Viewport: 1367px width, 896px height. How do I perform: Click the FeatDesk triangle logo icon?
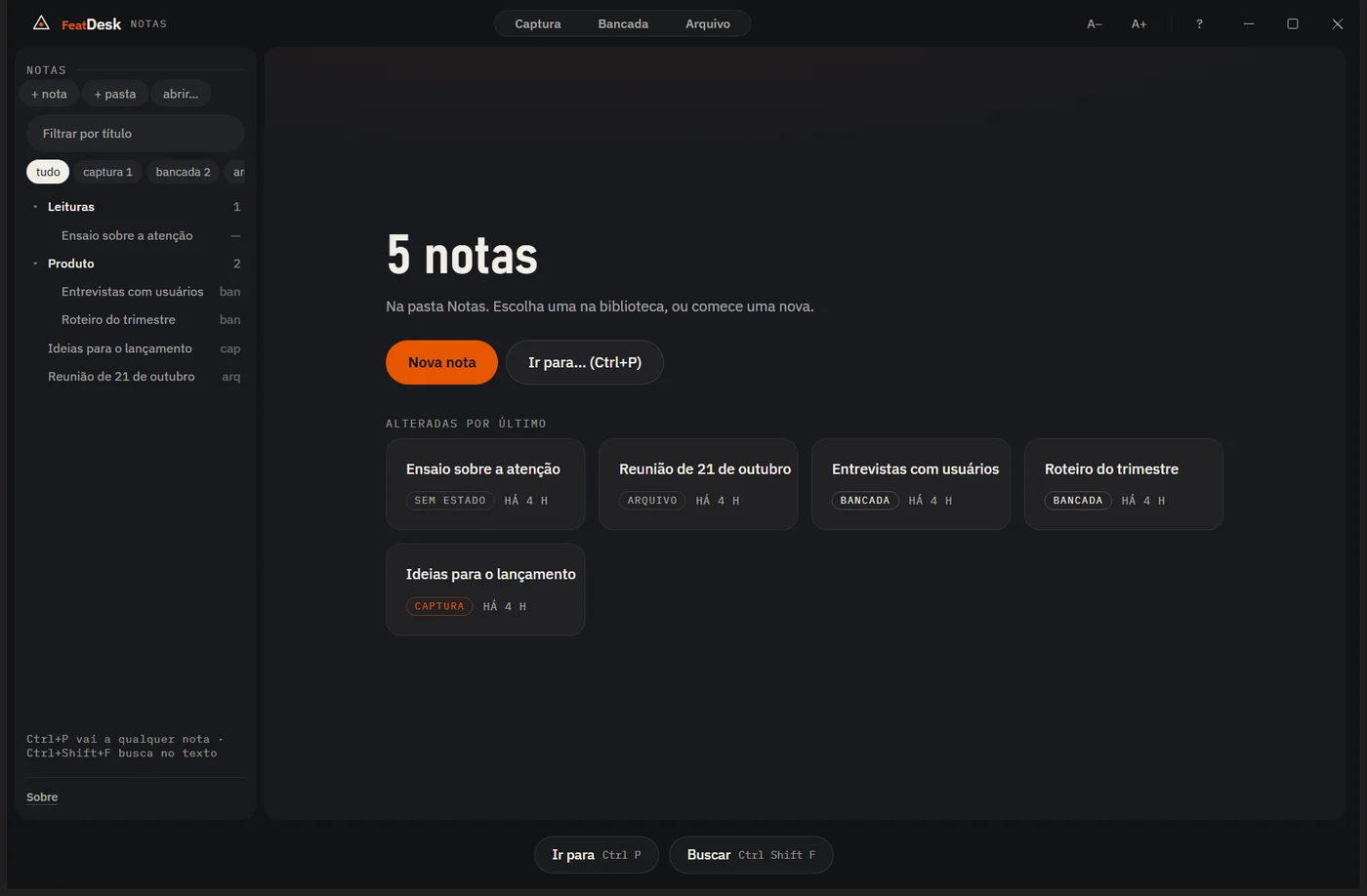[41, 22]
